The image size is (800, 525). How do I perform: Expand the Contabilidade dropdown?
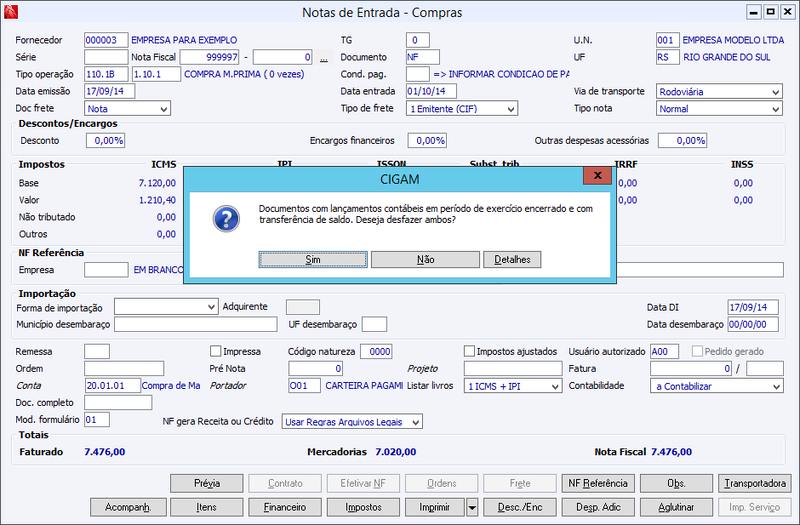point(716,386)
